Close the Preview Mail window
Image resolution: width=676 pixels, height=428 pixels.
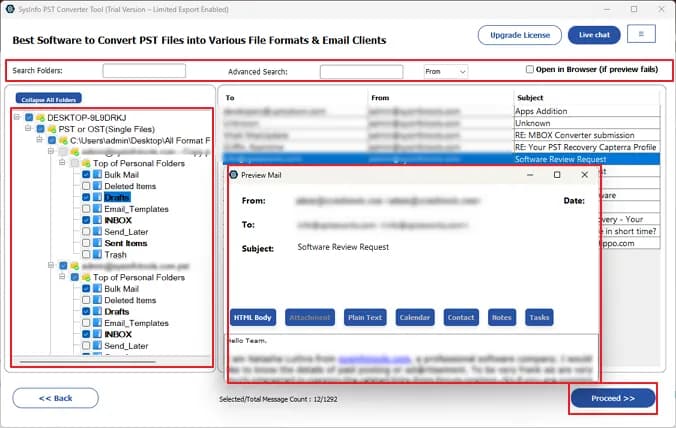(x=584, y=175)
